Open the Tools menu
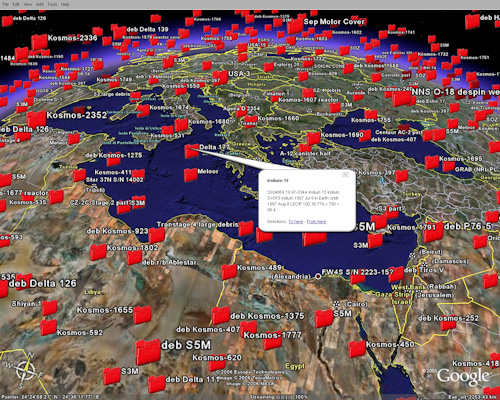The image size is (500, 400). pos(52,4)
